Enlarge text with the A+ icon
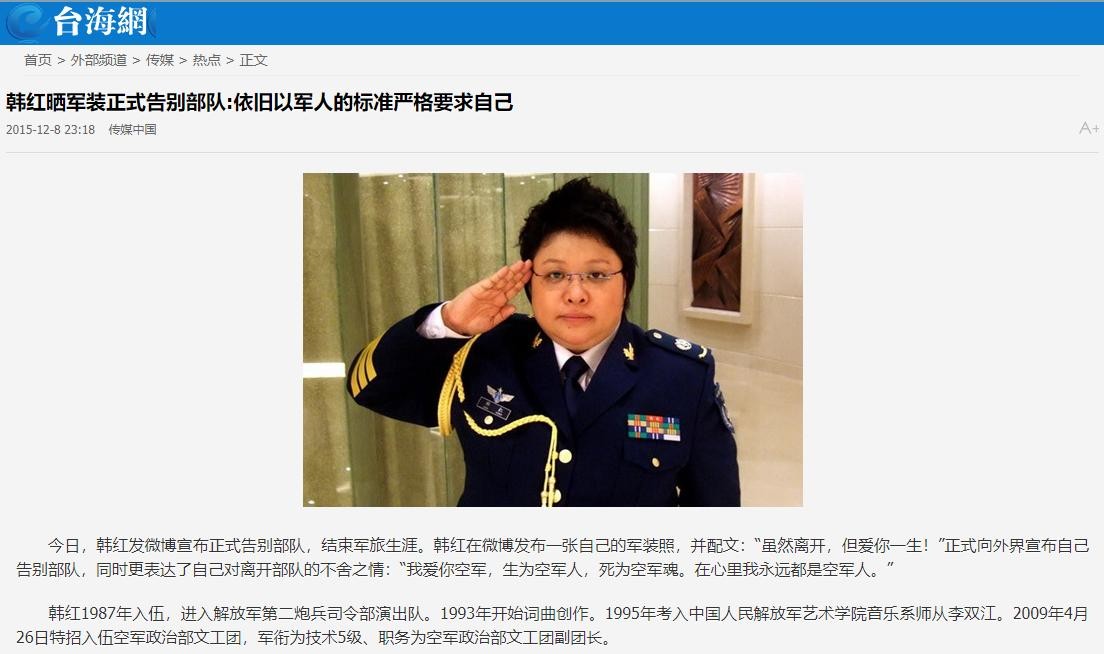1104x654 pixels. click(x=1089, y=128)
